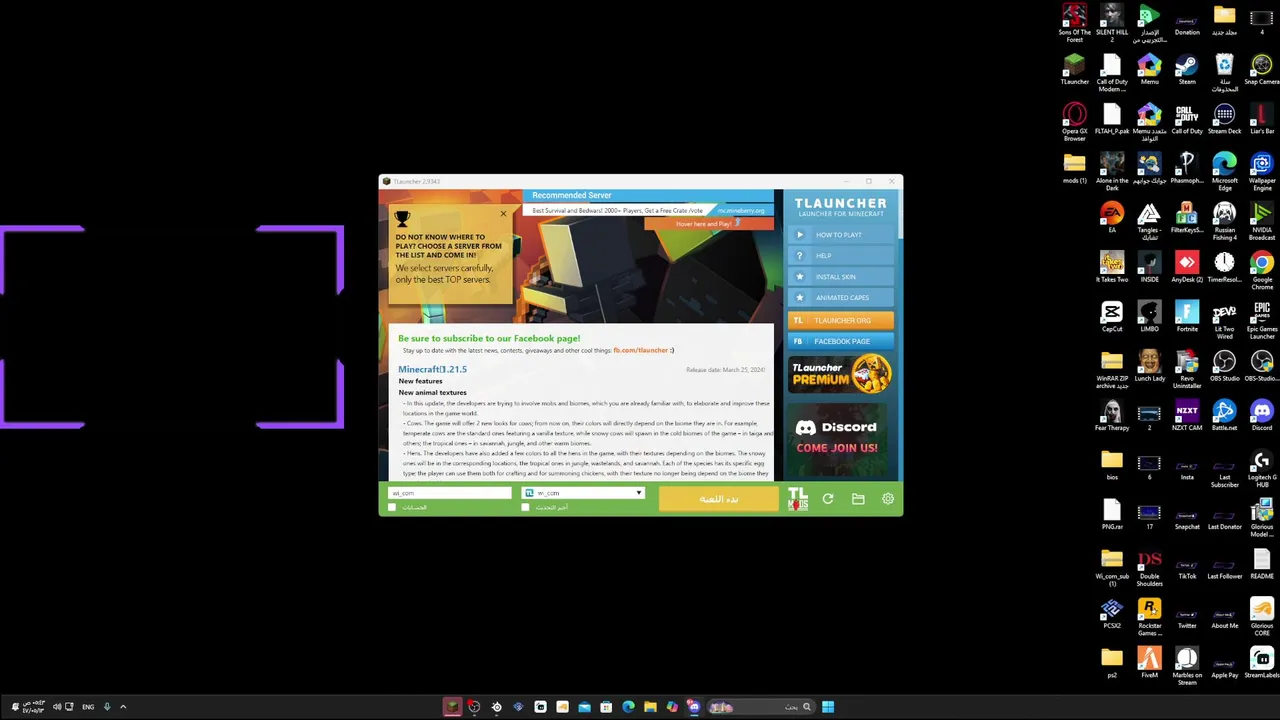The image size is (1280, 720).
Task: Click the TLauncher sidebar scrollbar
Action: tap(900, 215)
